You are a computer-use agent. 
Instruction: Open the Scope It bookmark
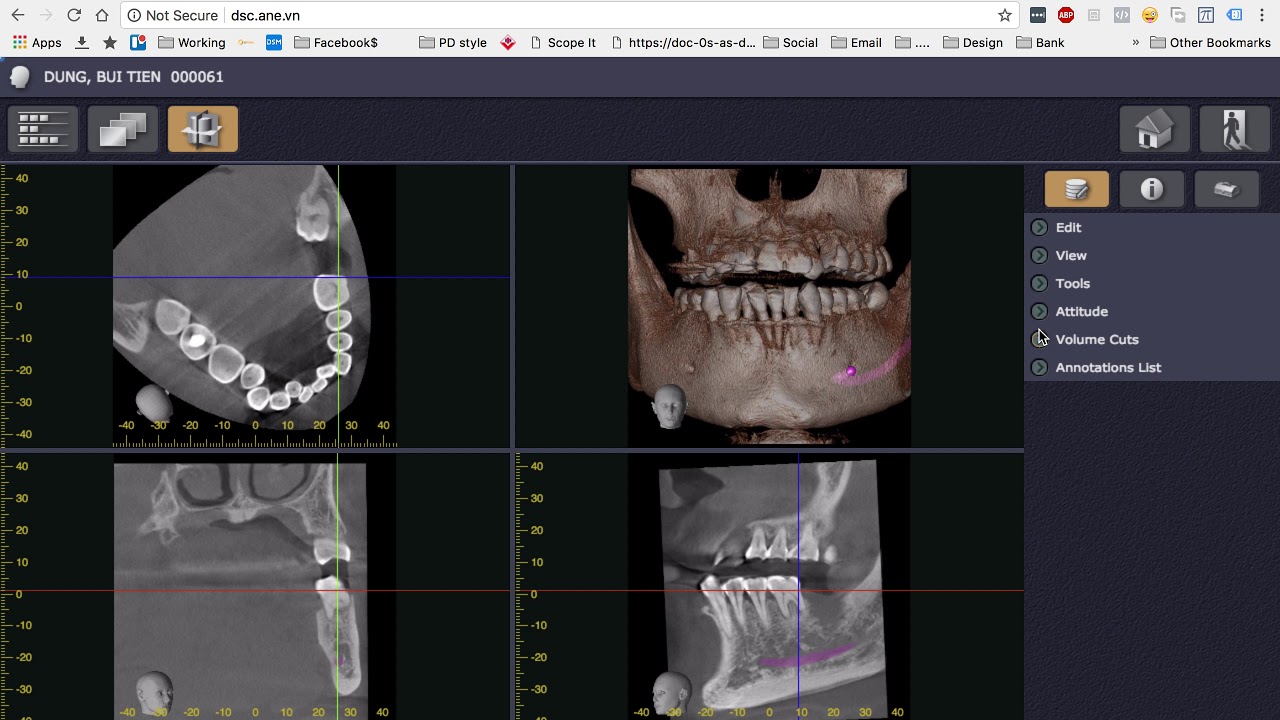click(x=562, y=43)
